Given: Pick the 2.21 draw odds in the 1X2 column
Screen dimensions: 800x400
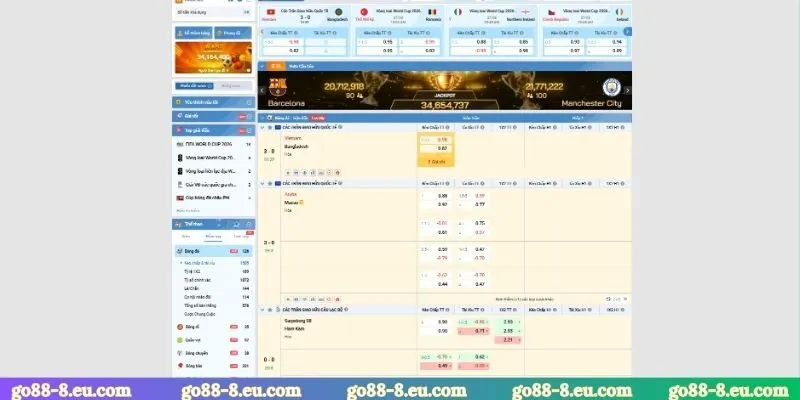Looking at the screenshot, I should tap(508, 340).
